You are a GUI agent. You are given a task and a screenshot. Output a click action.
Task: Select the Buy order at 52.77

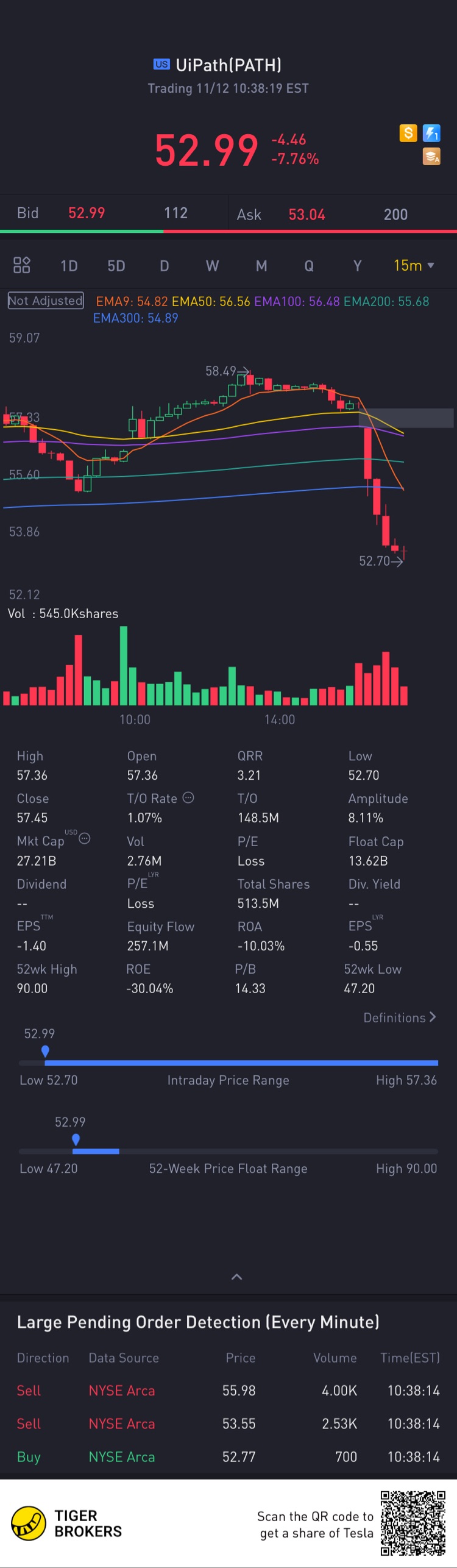pos(228,1456)
